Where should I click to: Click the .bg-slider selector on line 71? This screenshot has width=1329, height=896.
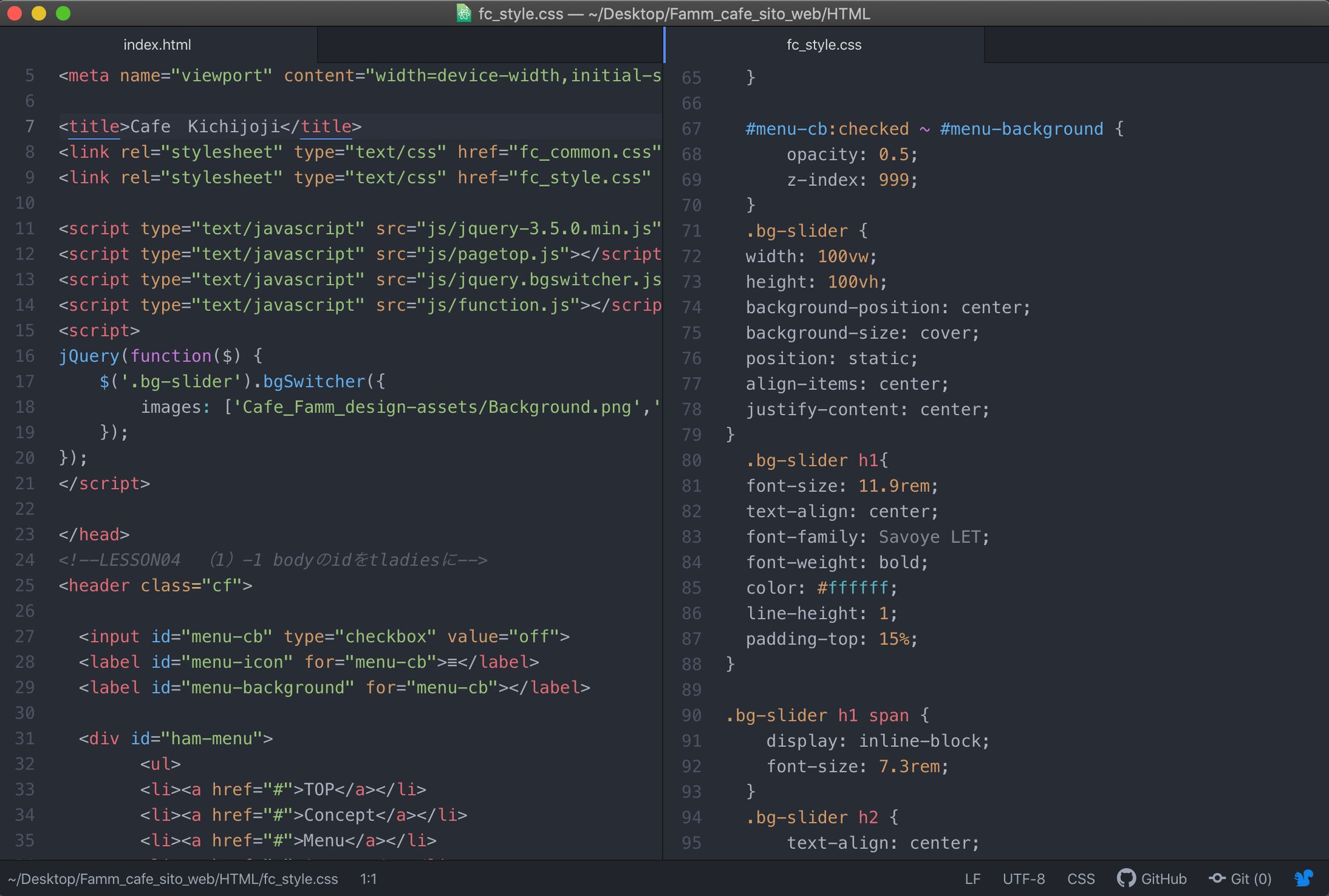(797, 231)
